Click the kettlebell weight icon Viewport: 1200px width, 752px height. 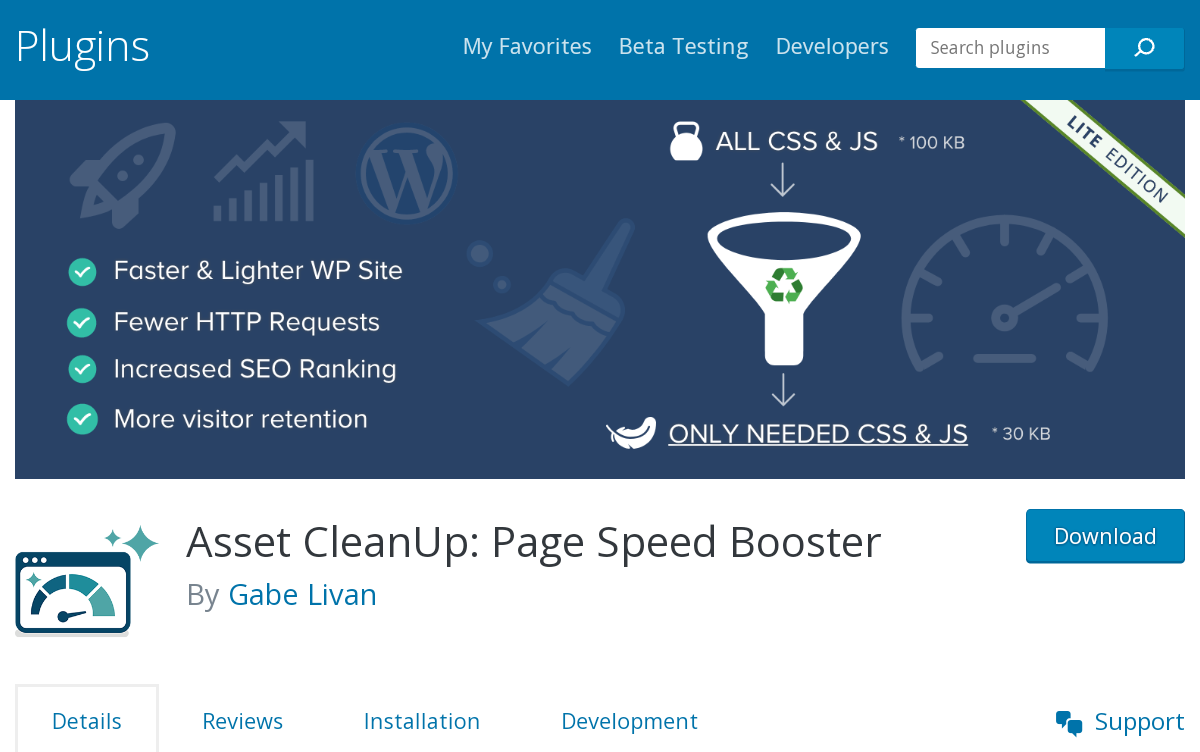pos(686,141)
